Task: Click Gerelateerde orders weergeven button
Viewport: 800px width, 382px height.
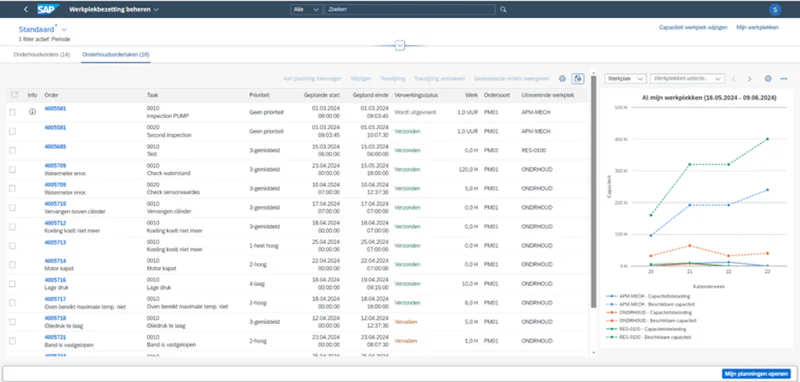Action: (512, 79)
